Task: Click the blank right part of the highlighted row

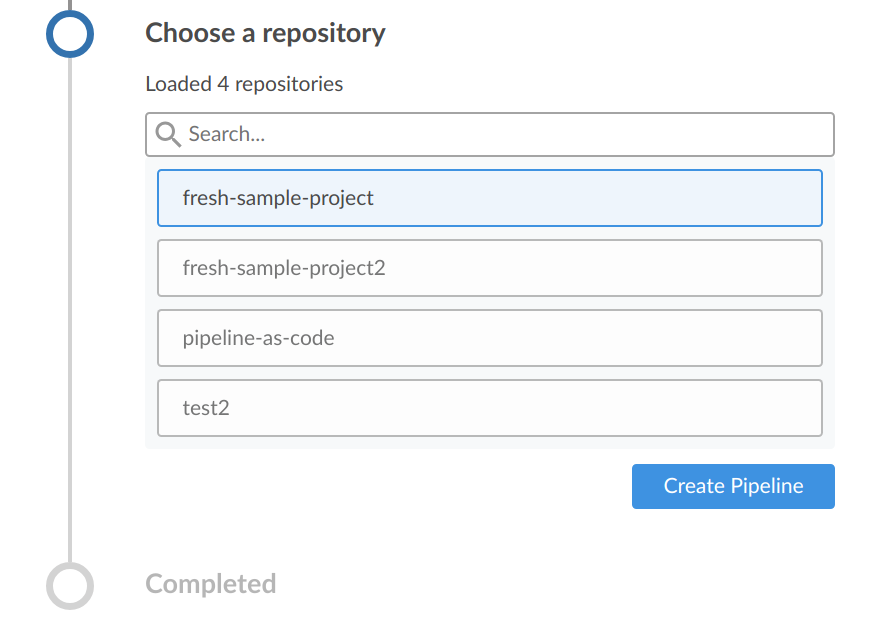Action: 700,198
